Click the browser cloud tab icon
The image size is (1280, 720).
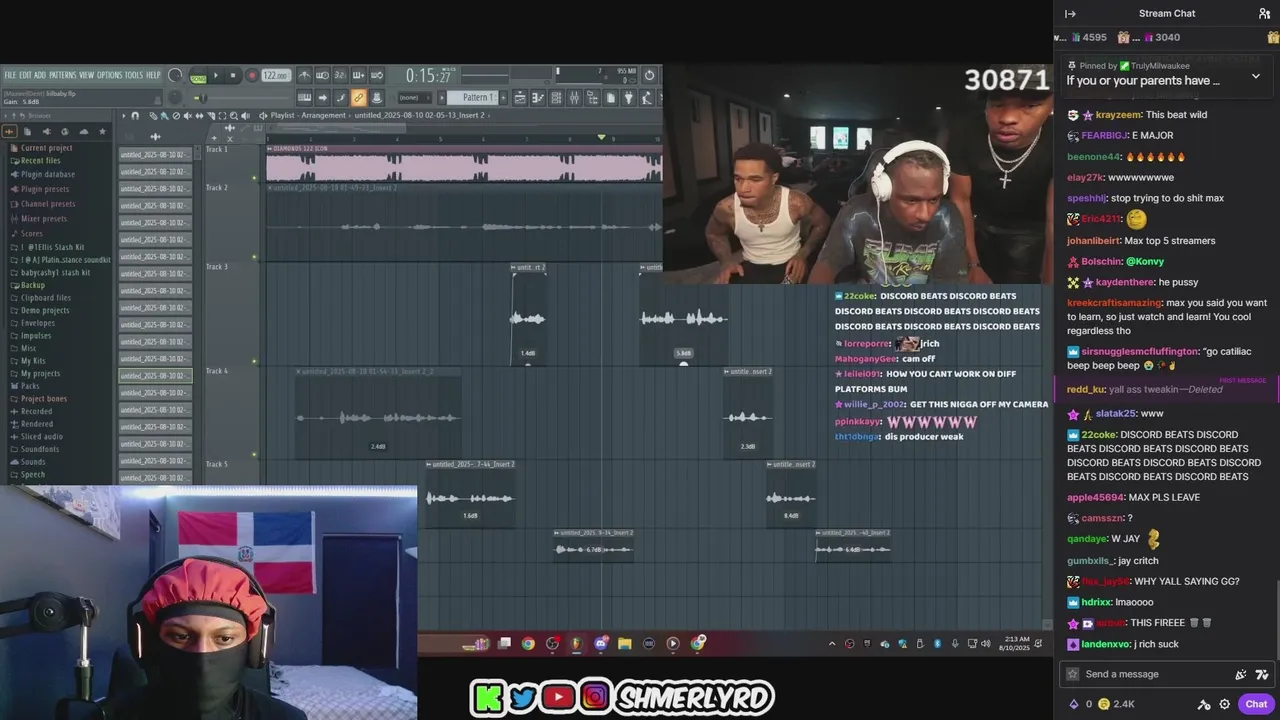tap(84, 132)
